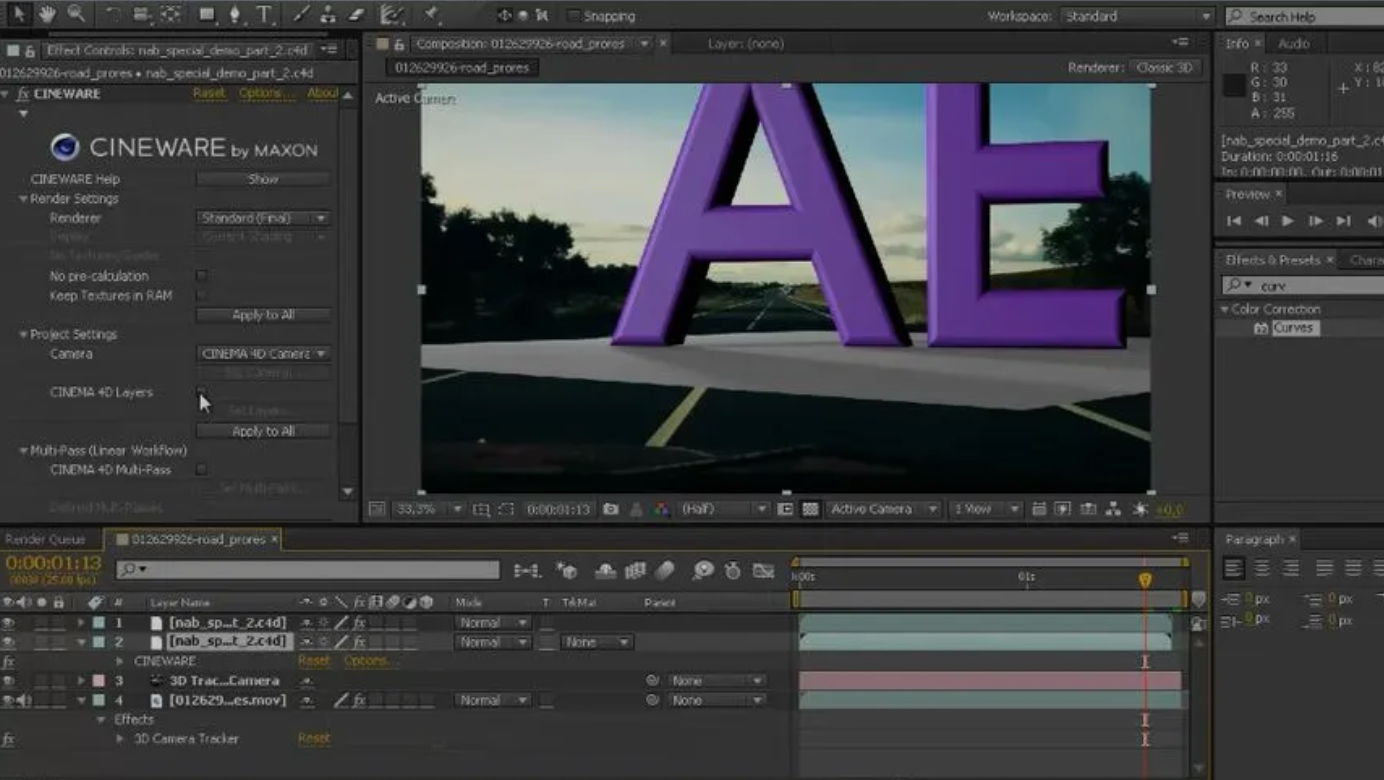Select the Pen tool
This screenshot has height=780, width=1384.
pos(235,15)
